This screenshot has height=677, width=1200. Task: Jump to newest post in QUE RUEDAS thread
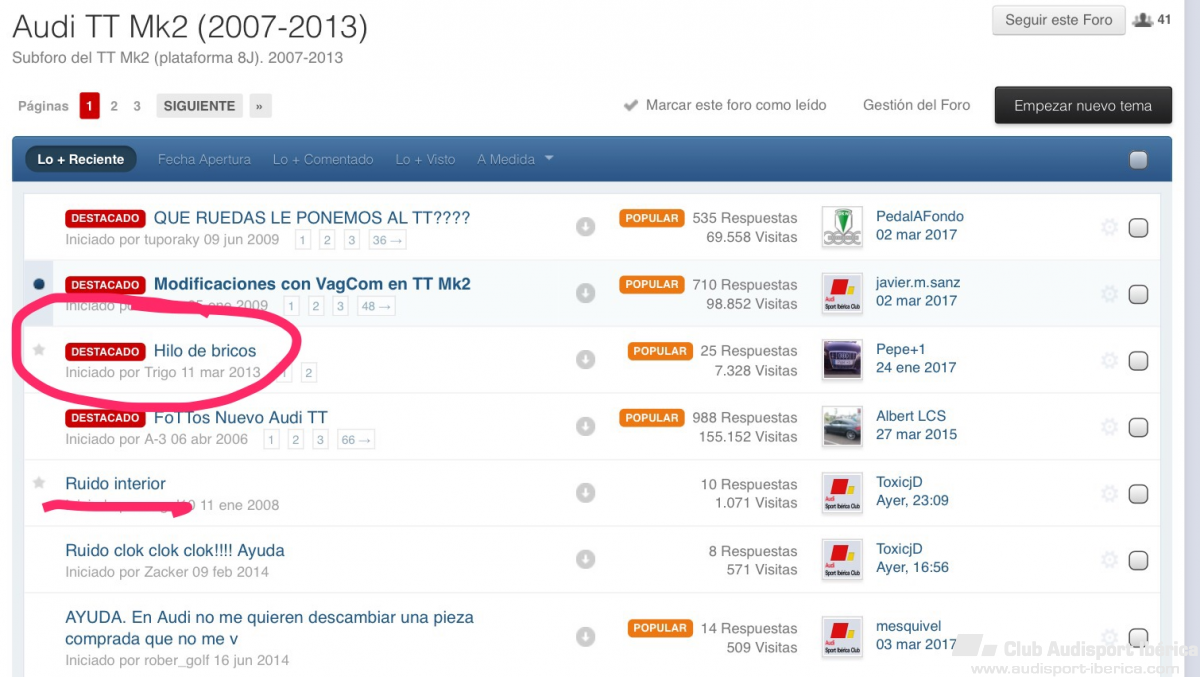(x=586, y=227)
